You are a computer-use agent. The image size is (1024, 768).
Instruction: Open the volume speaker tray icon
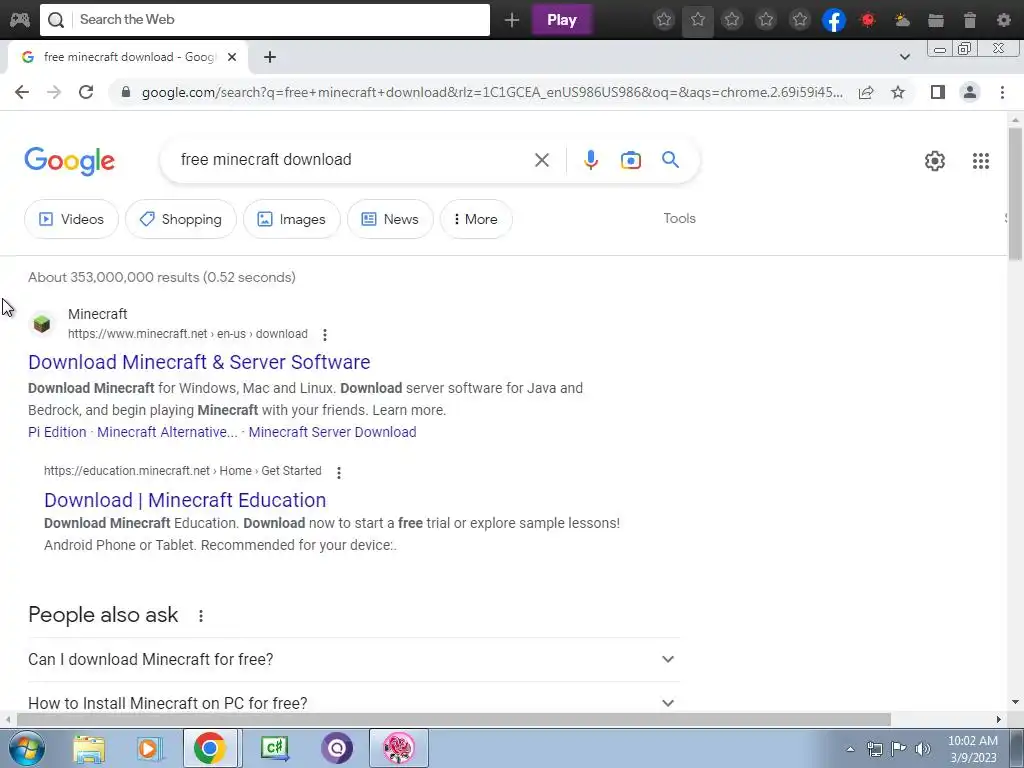923,749
